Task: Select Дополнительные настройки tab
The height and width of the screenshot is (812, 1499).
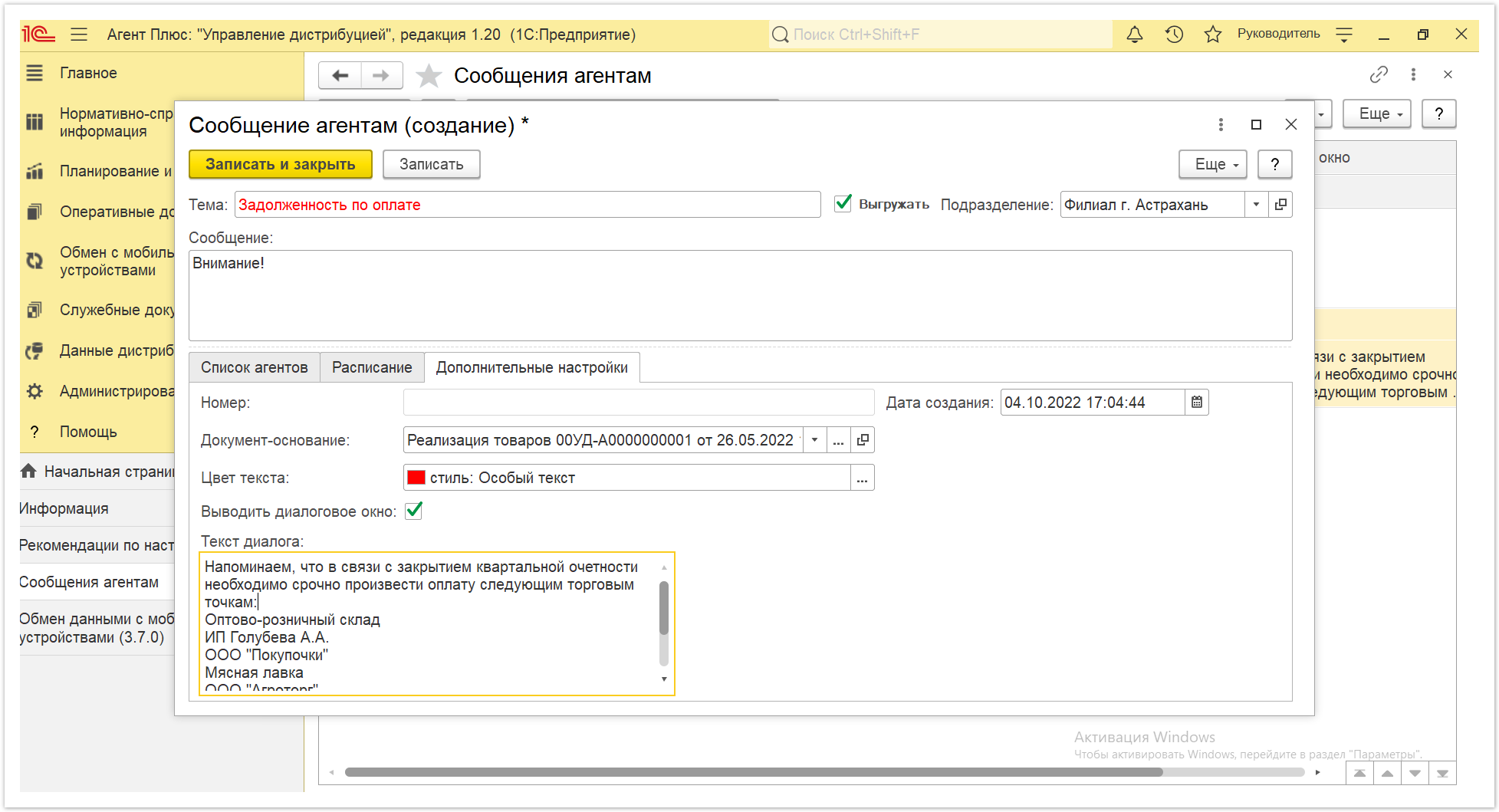Action: click(532, 367)
